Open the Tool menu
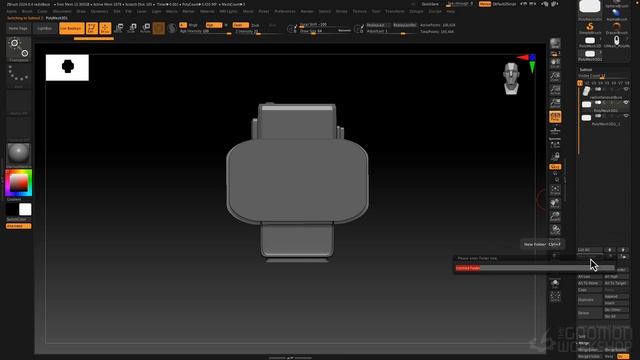The image size is (640, 360). coord(376,11)
